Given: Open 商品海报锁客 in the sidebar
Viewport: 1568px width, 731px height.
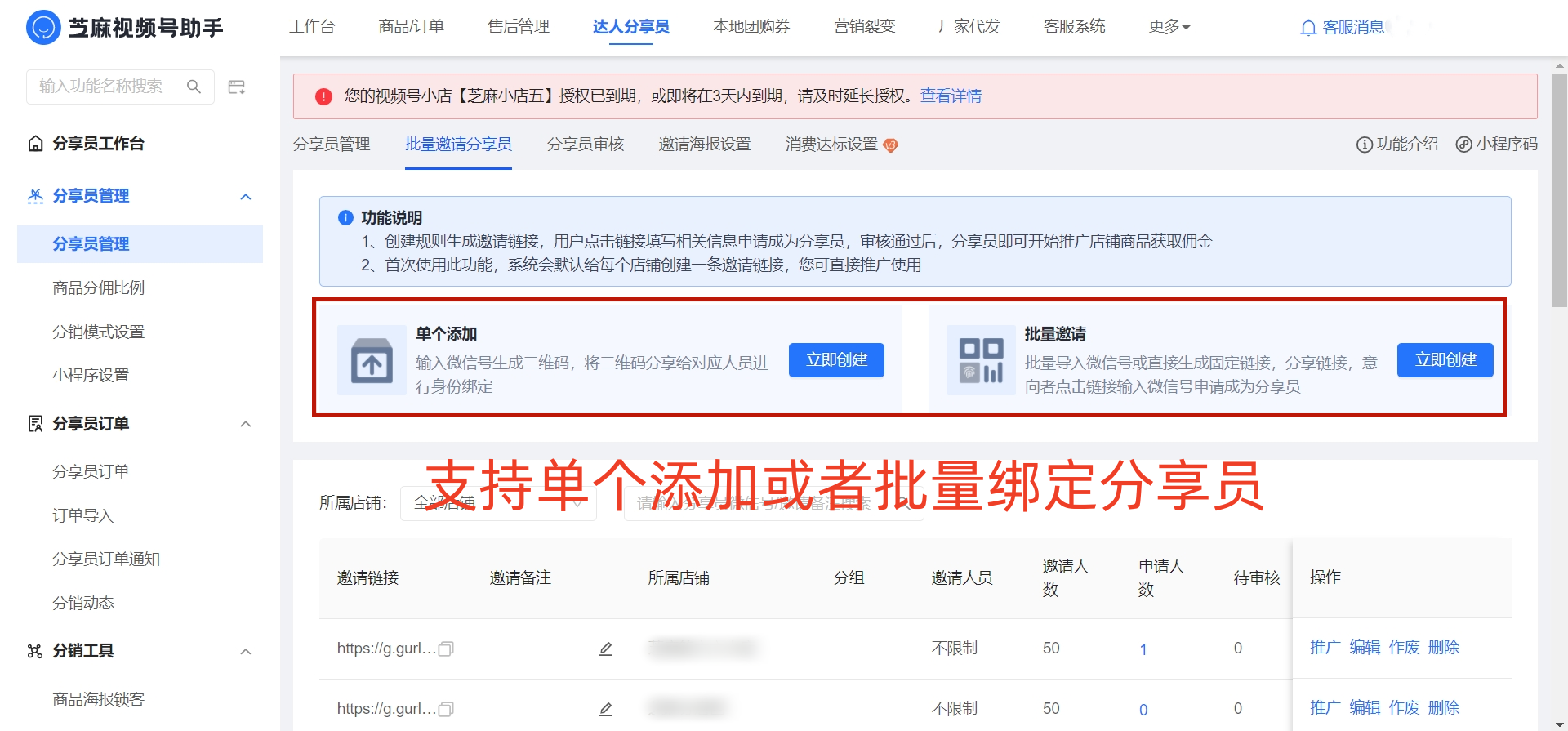Looking at the screenshot, I should tap(99, 700).
